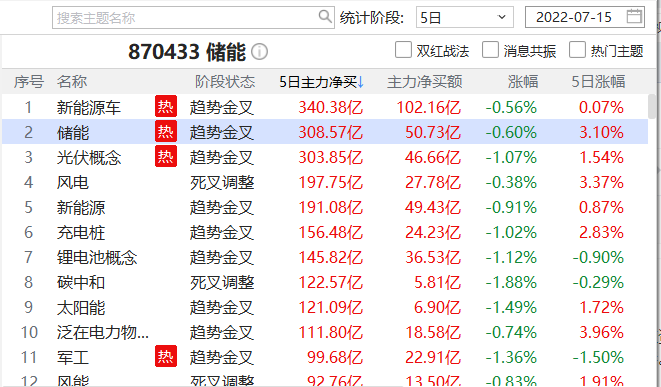Click the 热 badge on 储能 row

point(166,132)
